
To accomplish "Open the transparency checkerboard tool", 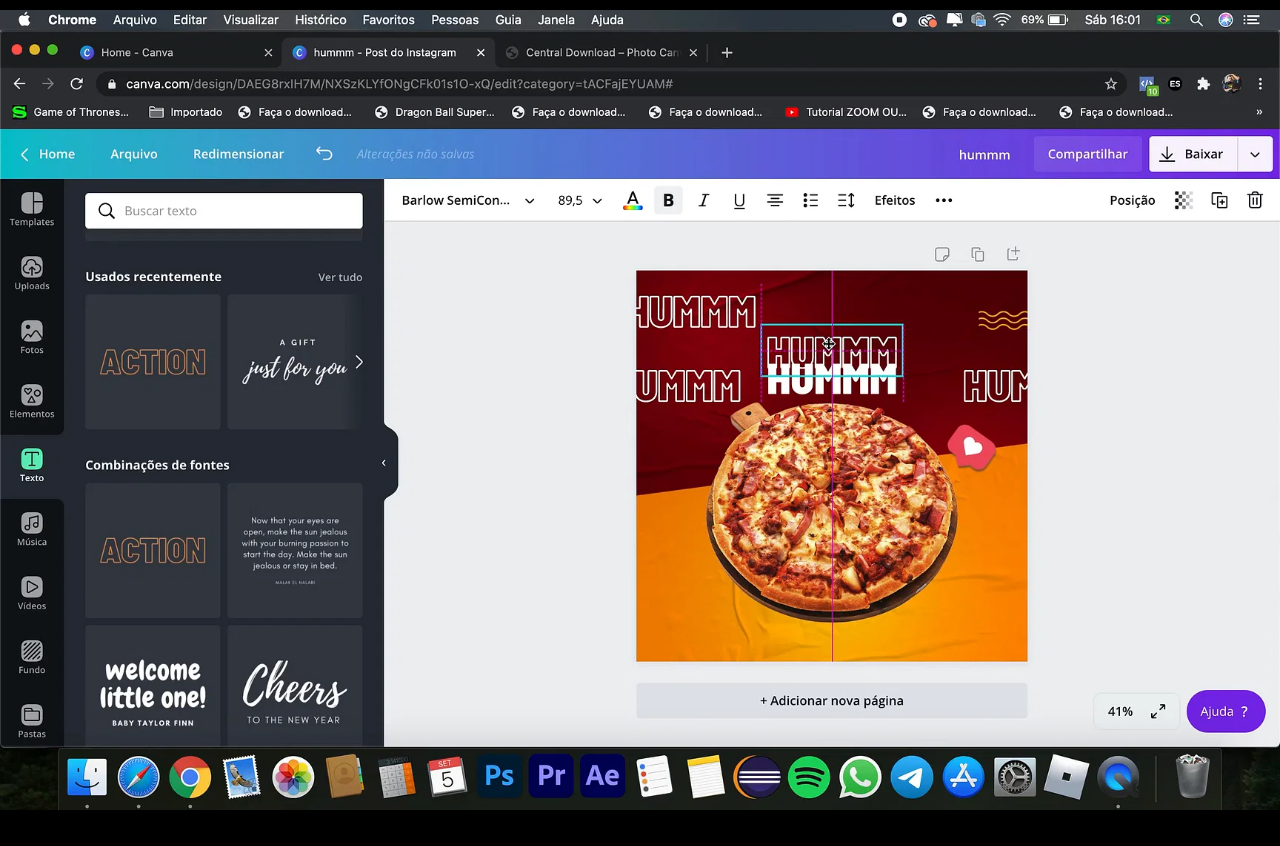I will [1183, 200].
